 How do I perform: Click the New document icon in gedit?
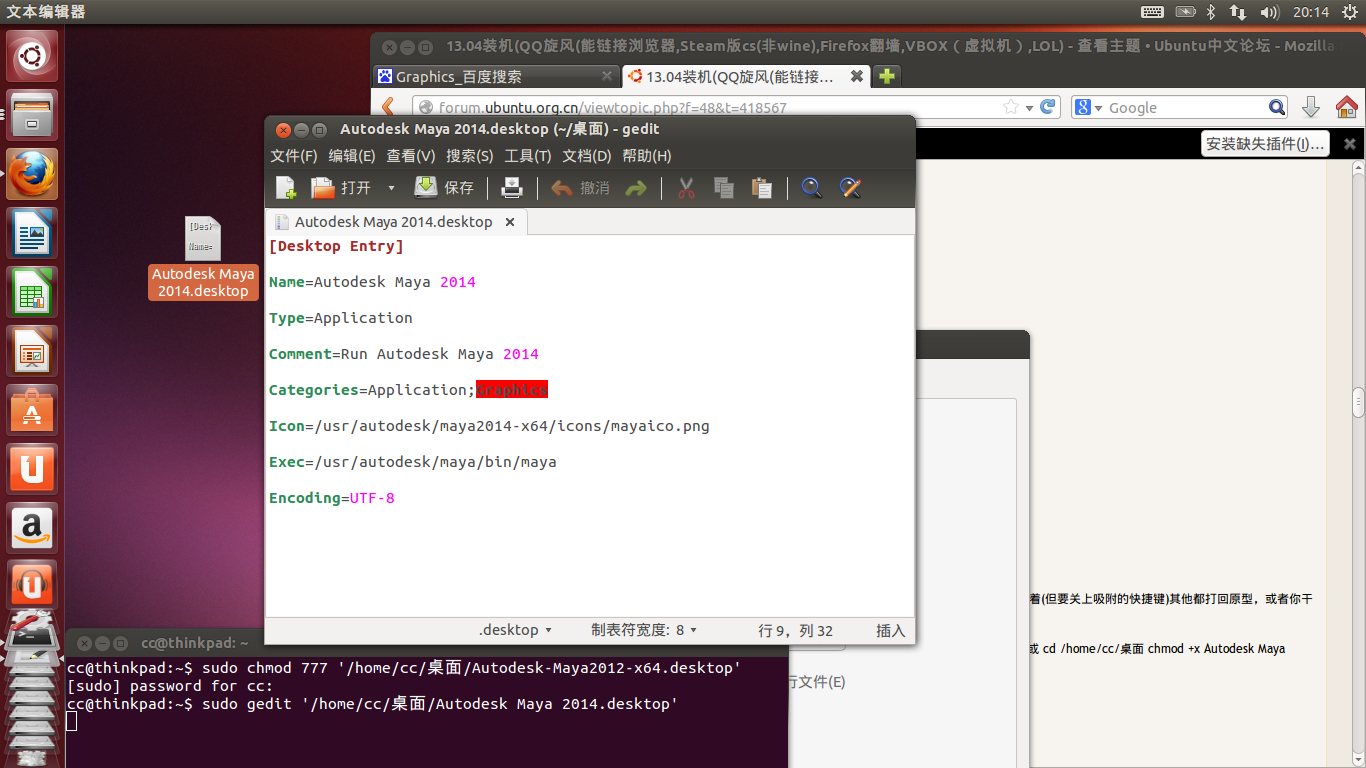(286, 187)
